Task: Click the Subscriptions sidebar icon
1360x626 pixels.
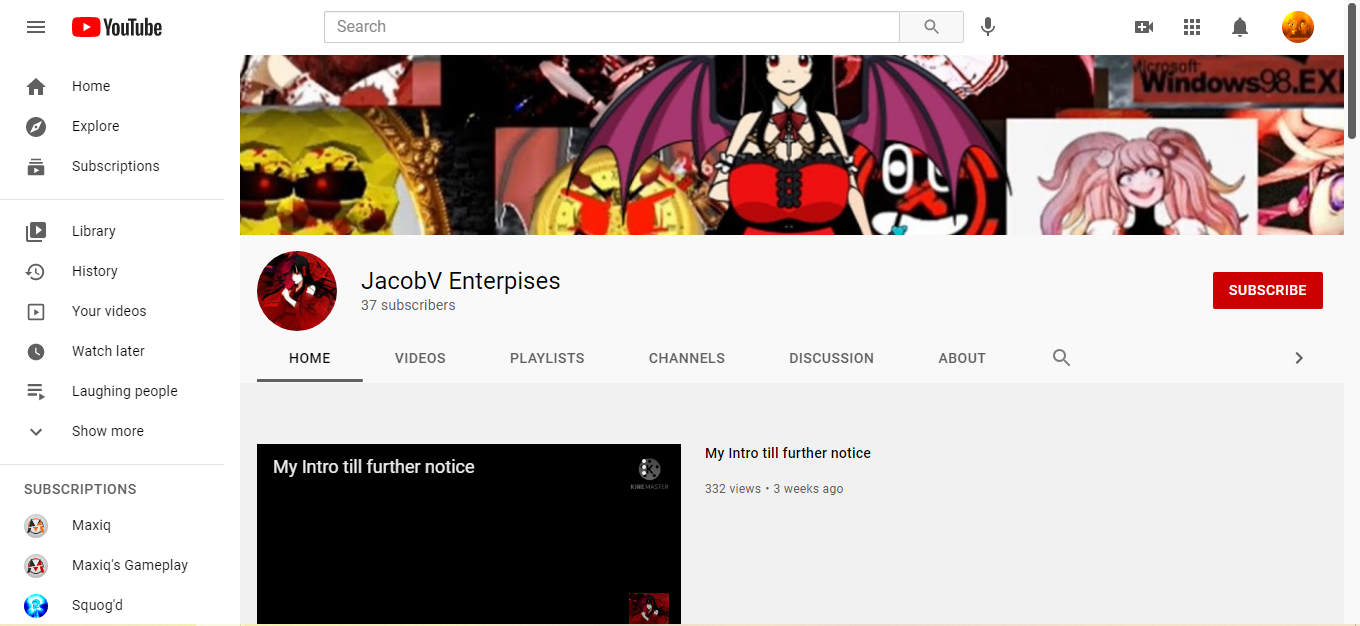Action: (36, 167)
